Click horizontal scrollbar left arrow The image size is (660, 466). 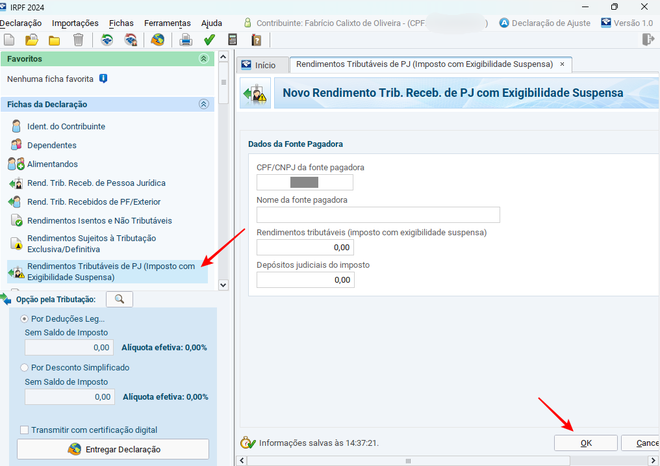point(242,461)
